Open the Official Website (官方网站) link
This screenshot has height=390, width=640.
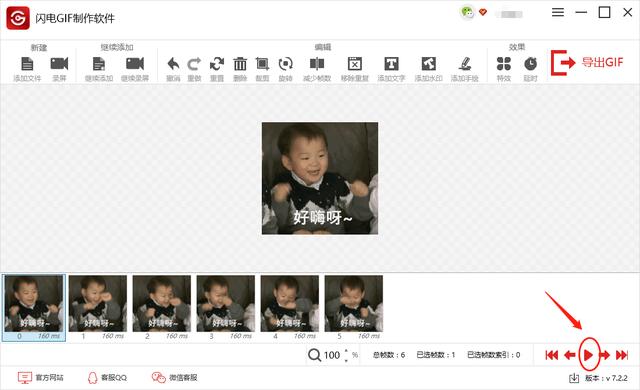41,378
